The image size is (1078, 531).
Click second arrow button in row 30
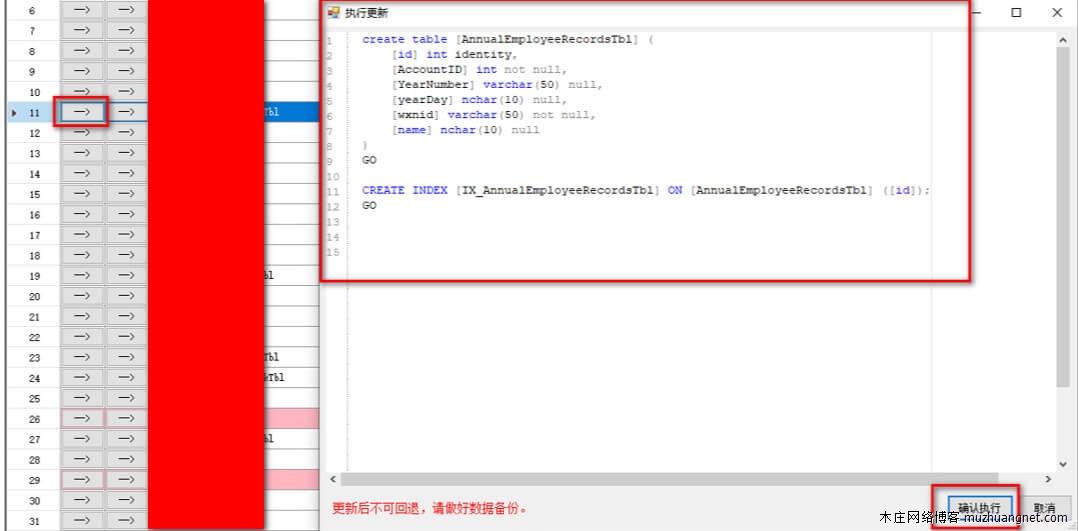point(126,501)
